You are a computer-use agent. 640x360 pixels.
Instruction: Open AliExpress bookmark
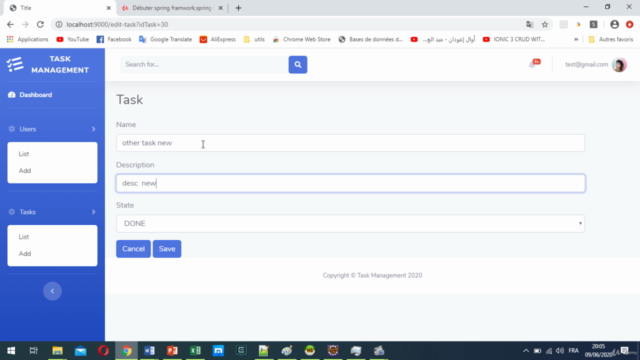tap(218, 39)
